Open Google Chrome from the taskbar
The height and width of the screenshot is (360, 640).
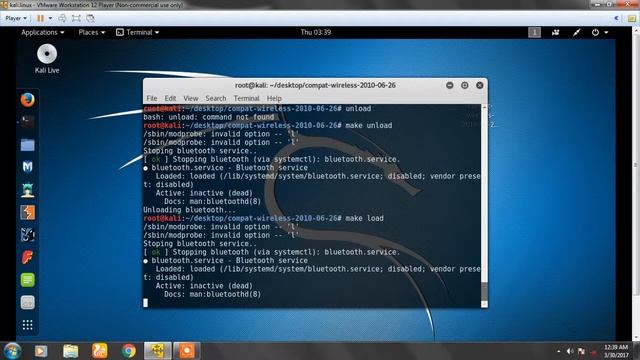pos(129,351)
